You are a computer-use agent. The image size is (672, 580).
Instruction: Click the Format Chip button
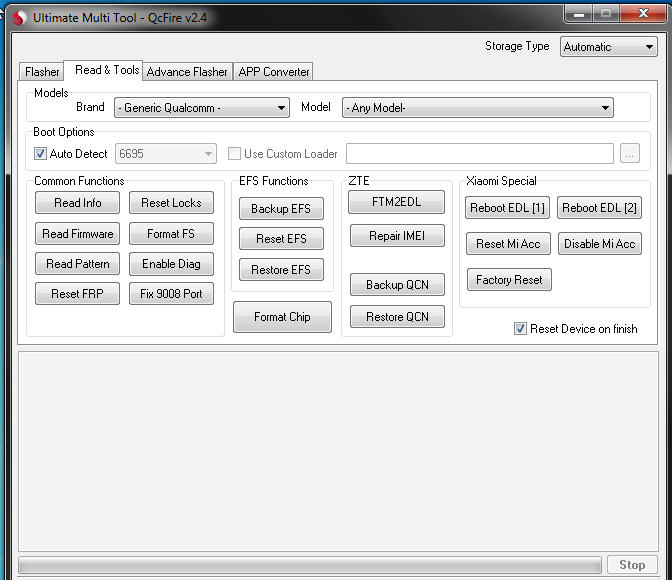point(282,317)
